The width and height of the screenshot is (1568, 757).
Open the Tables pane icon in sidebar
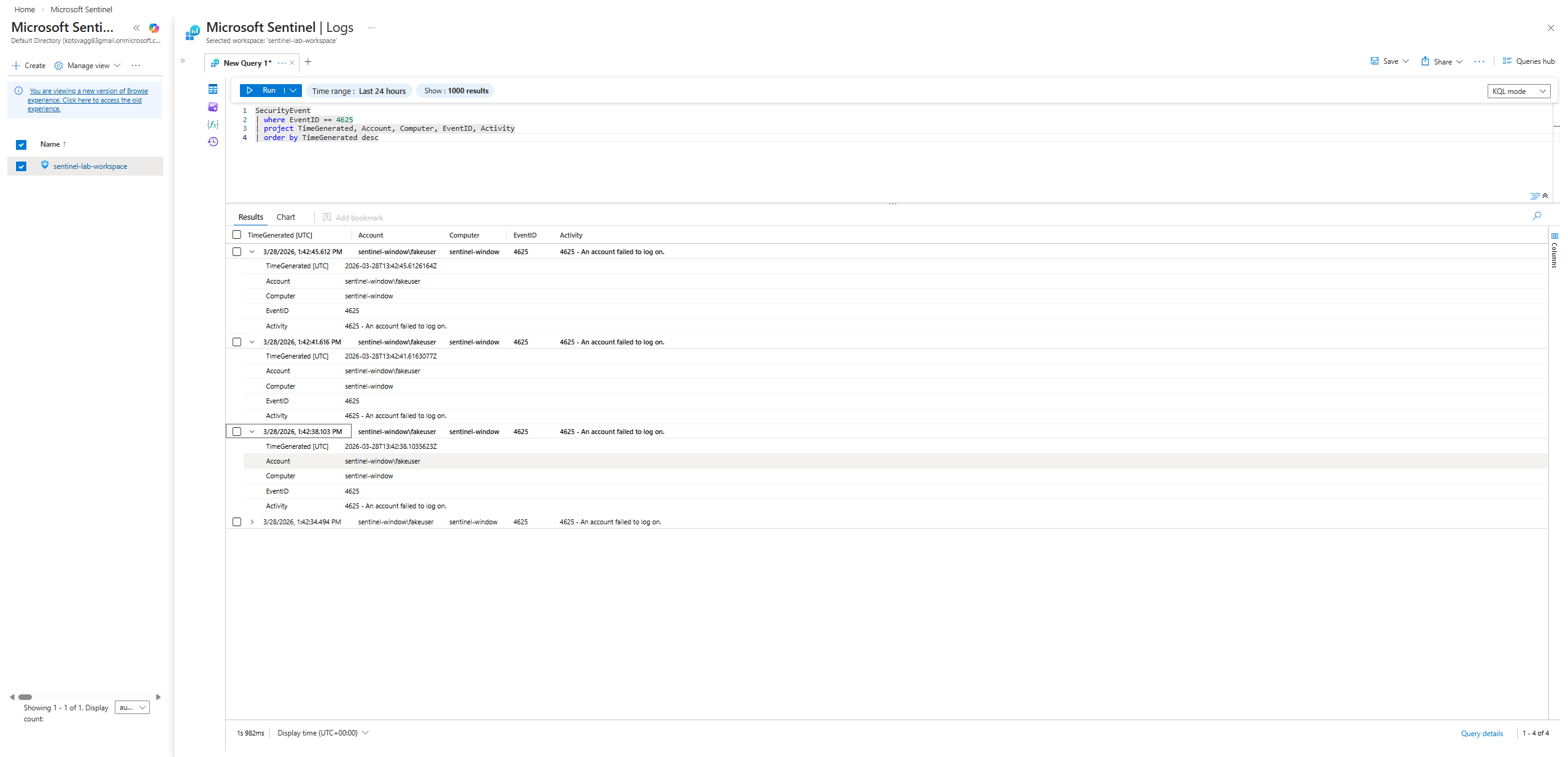(x=213, y=90)
